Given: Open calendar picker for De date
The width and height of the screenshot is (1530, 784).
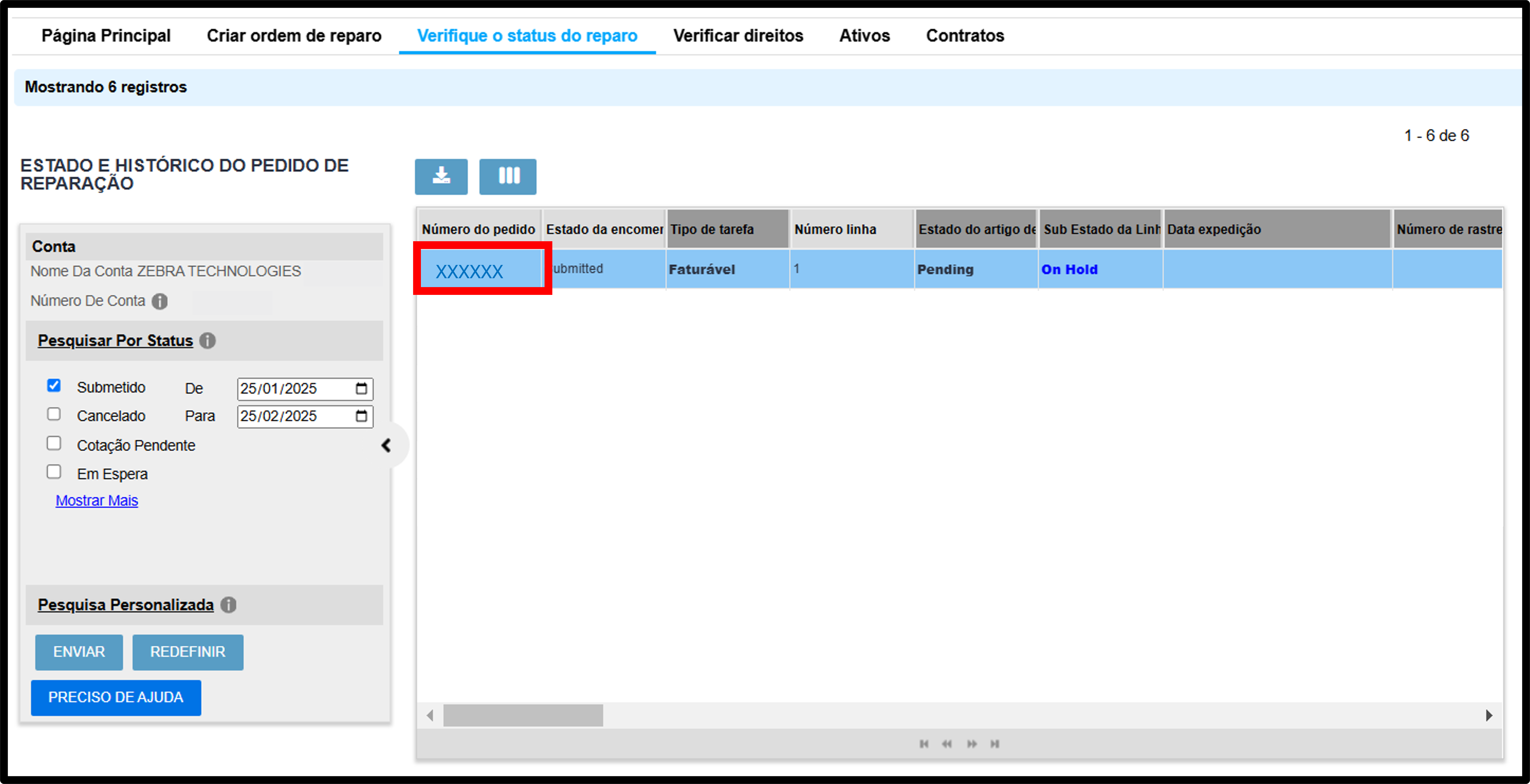Looking at the screenshot, I should (361, 389).
